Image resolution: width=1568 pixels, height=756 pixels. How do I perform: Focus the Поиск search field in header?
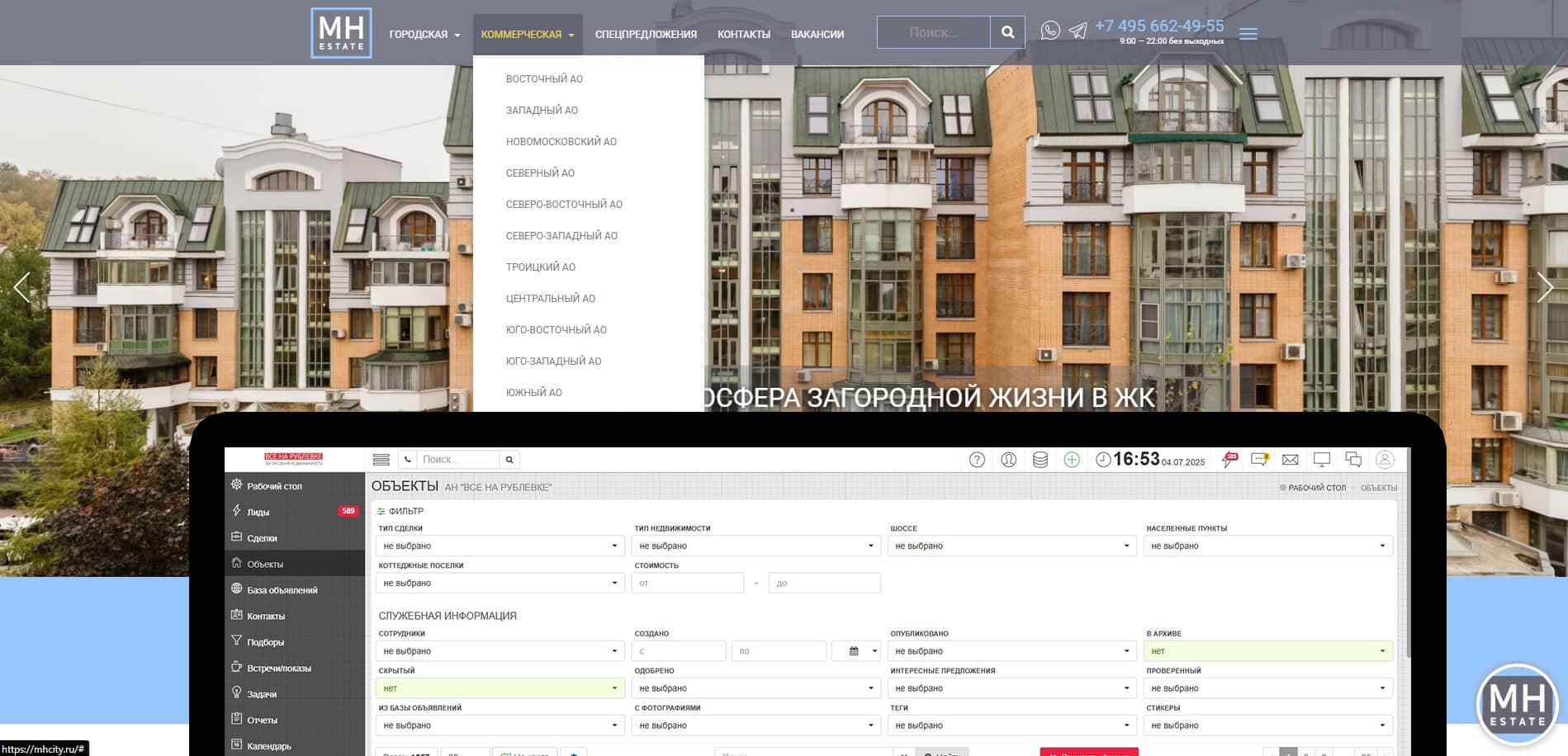(933, 32)
